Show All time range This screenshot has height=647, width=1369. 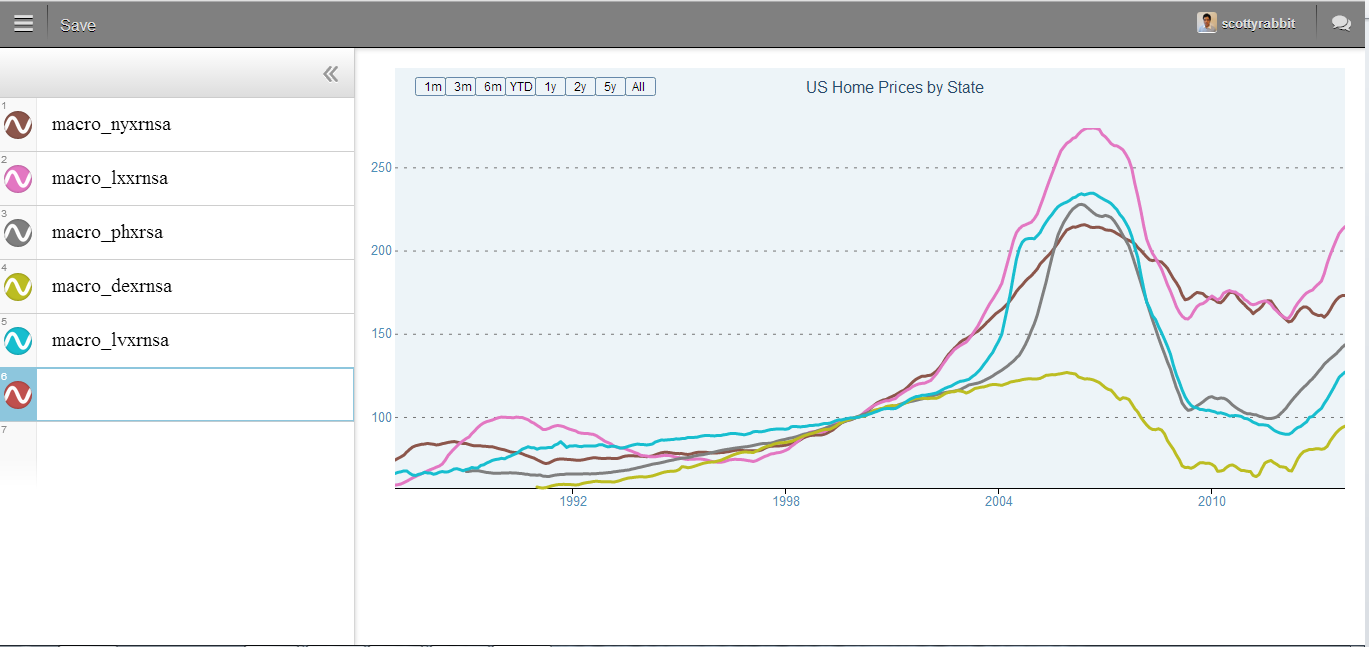point(639,87)
